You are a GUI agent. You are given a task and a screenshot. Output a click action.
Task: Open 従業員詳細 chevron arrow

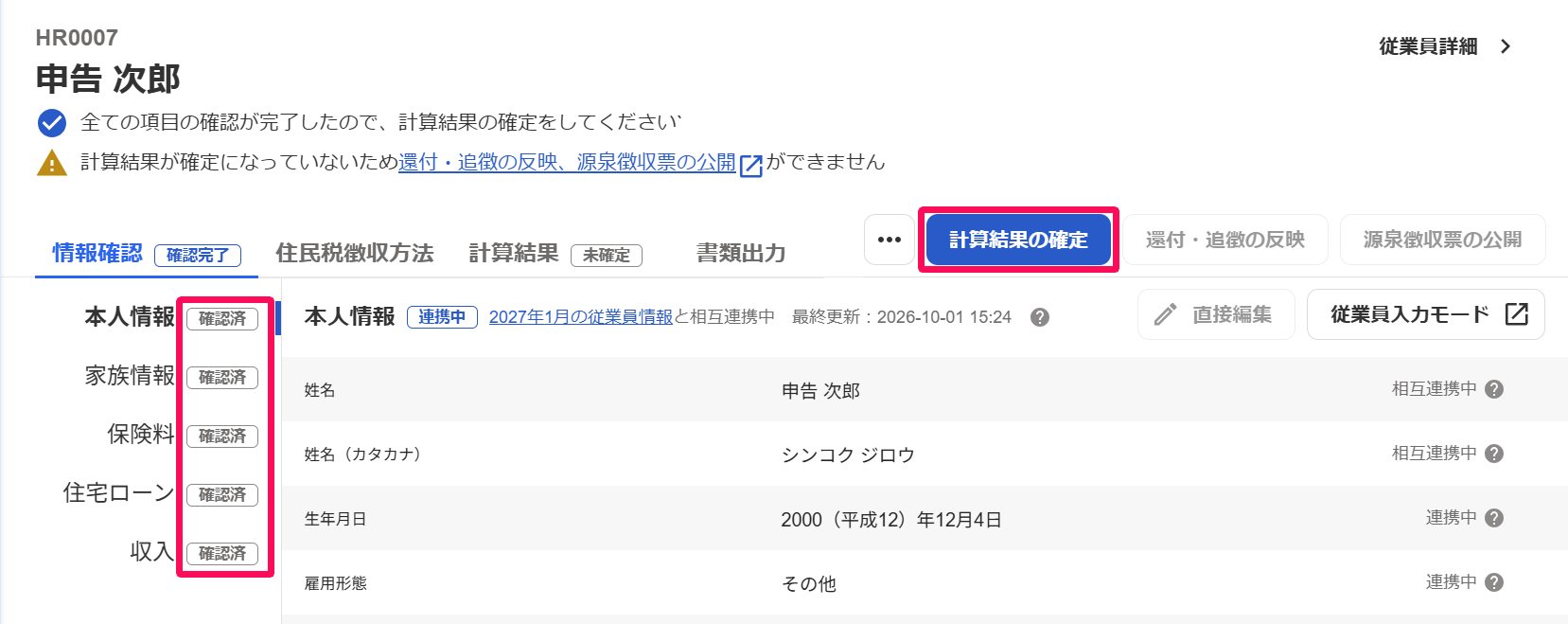coord(1506,46)
